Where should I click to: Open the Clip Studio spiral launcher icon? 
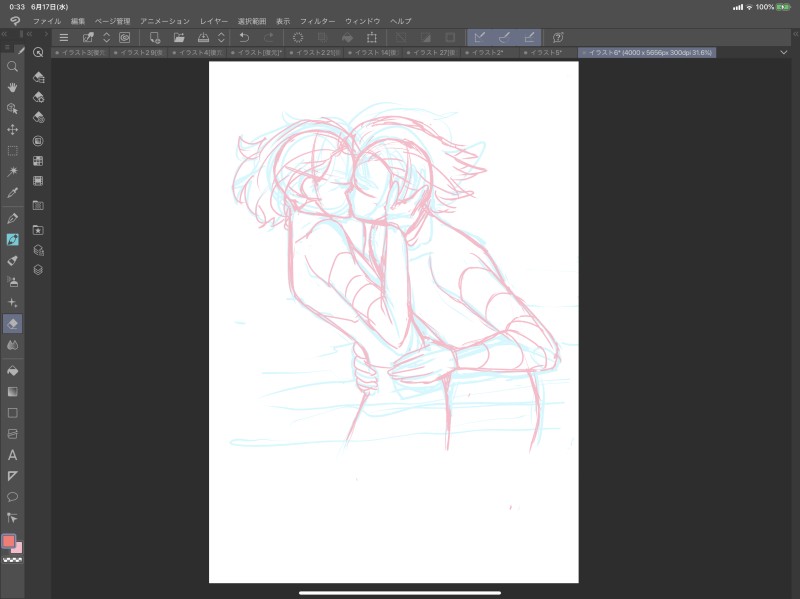124,37
